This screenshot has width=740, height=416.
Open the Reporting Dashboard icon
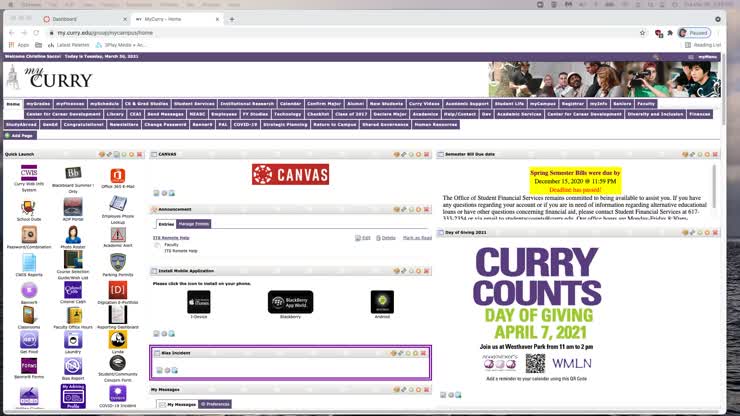[x=118, y=314]
